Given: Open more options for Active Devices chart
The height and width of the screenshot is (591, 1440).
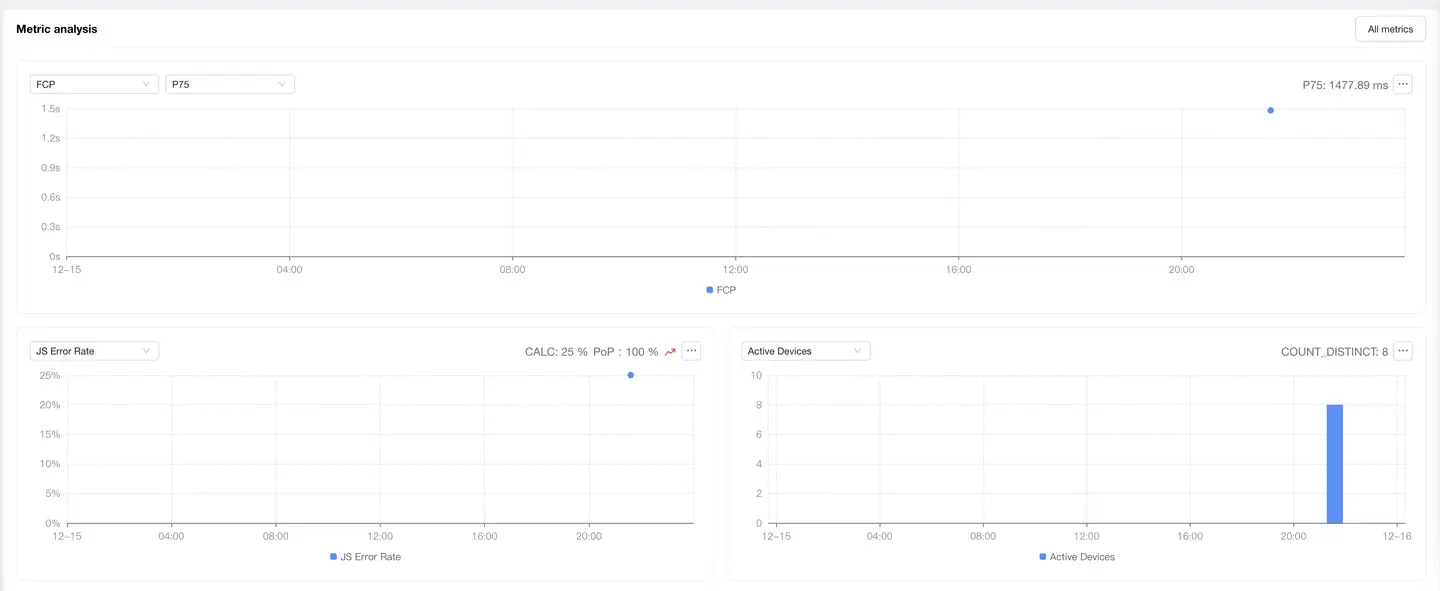Looking at the screenshot, I should (x=1403, y=351).
